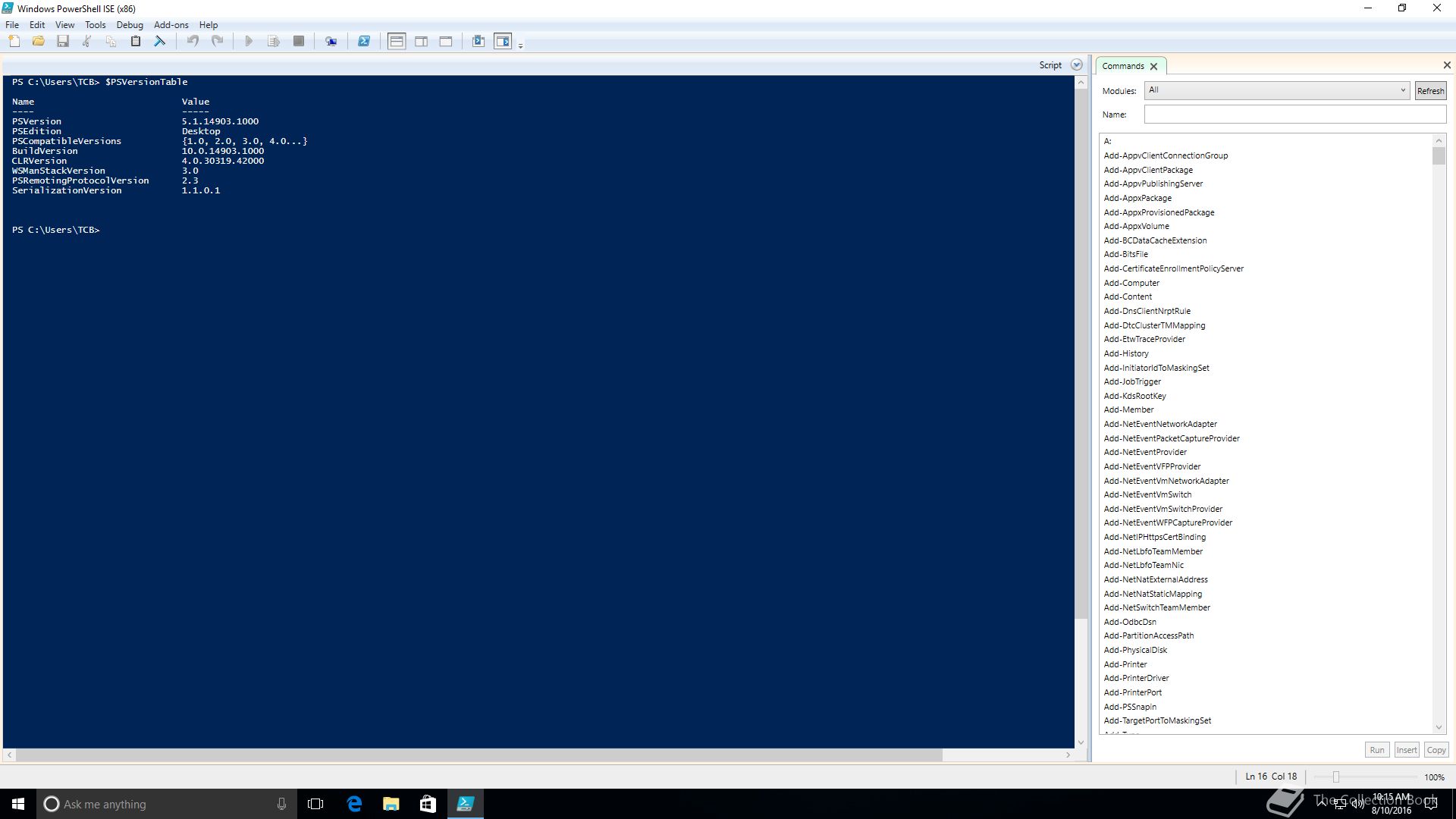The width and height of the screenshot is (1456, 819).
Task: Open the File menu
Action: tap(12, 25)
